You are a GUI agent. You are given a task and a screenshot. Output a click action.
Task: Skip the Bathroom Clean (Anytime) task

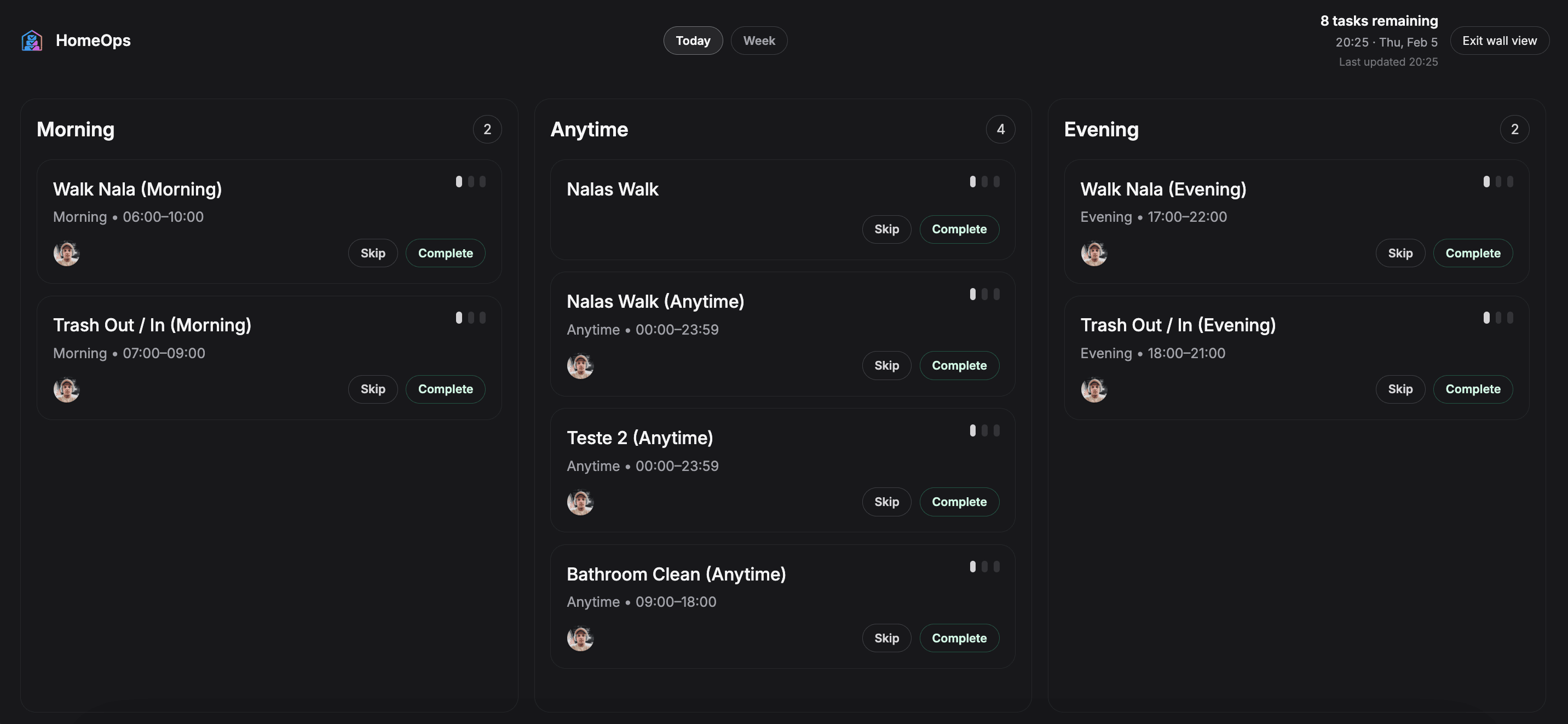(886, 638)
